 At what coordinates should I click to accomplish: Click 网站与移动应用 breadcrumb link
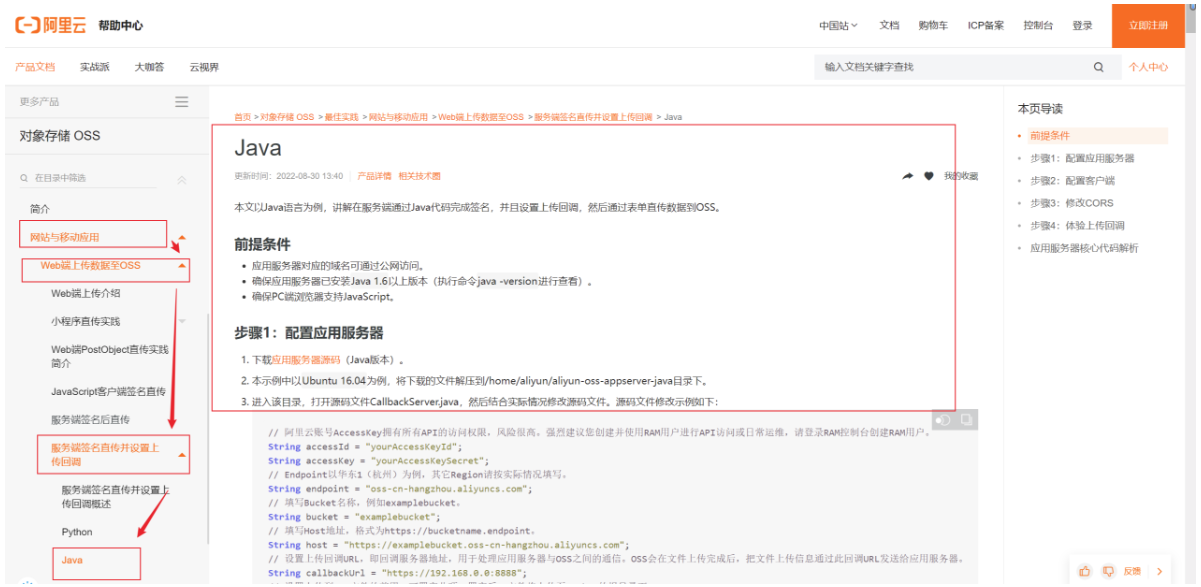398,117
